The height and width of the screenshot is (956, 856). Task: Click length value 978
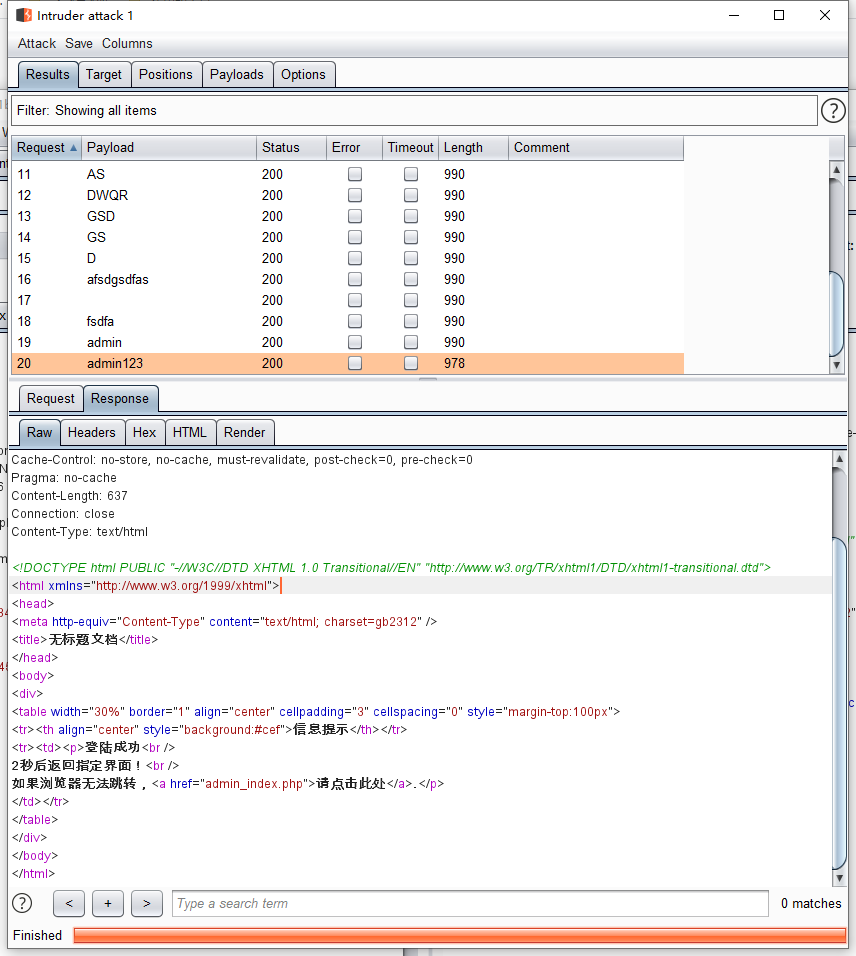[x=454, y=363]
